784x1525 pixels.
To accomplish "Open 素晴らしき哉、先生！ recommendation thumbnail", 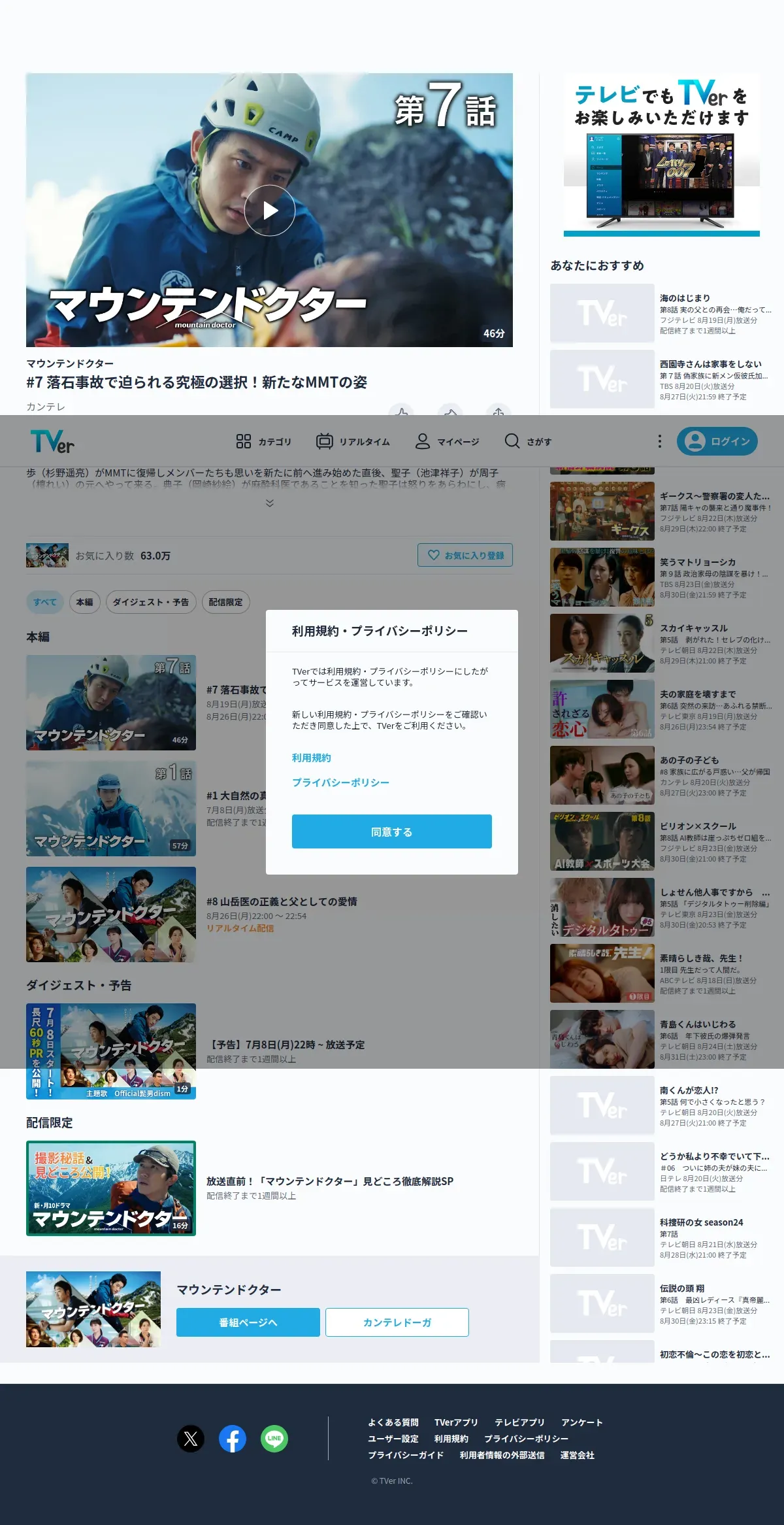I will [x=602, y=973].
